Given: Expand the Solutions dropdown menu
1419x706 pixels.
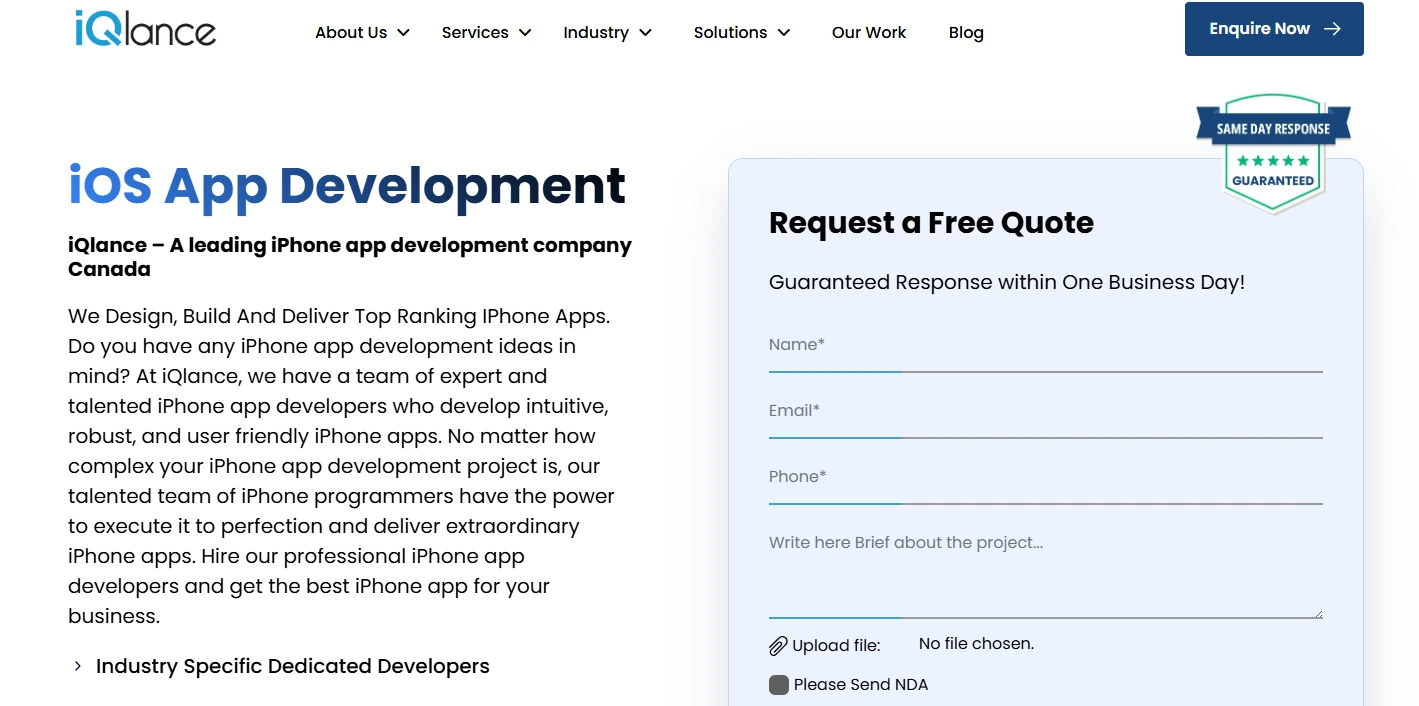Looking at the screenshot, I should [742, 32].
